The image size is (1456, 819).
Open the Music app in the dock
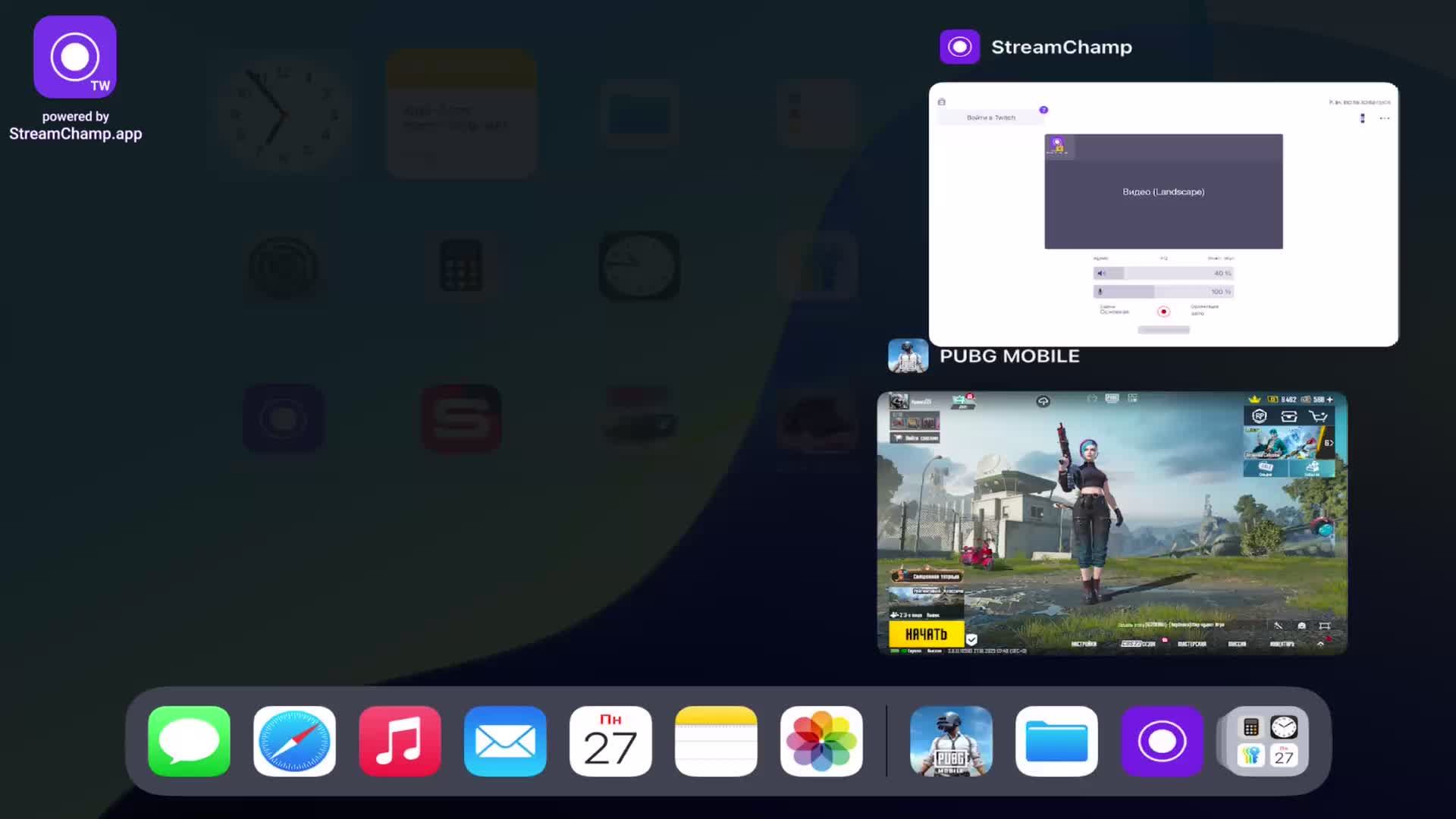coord(400,741)
